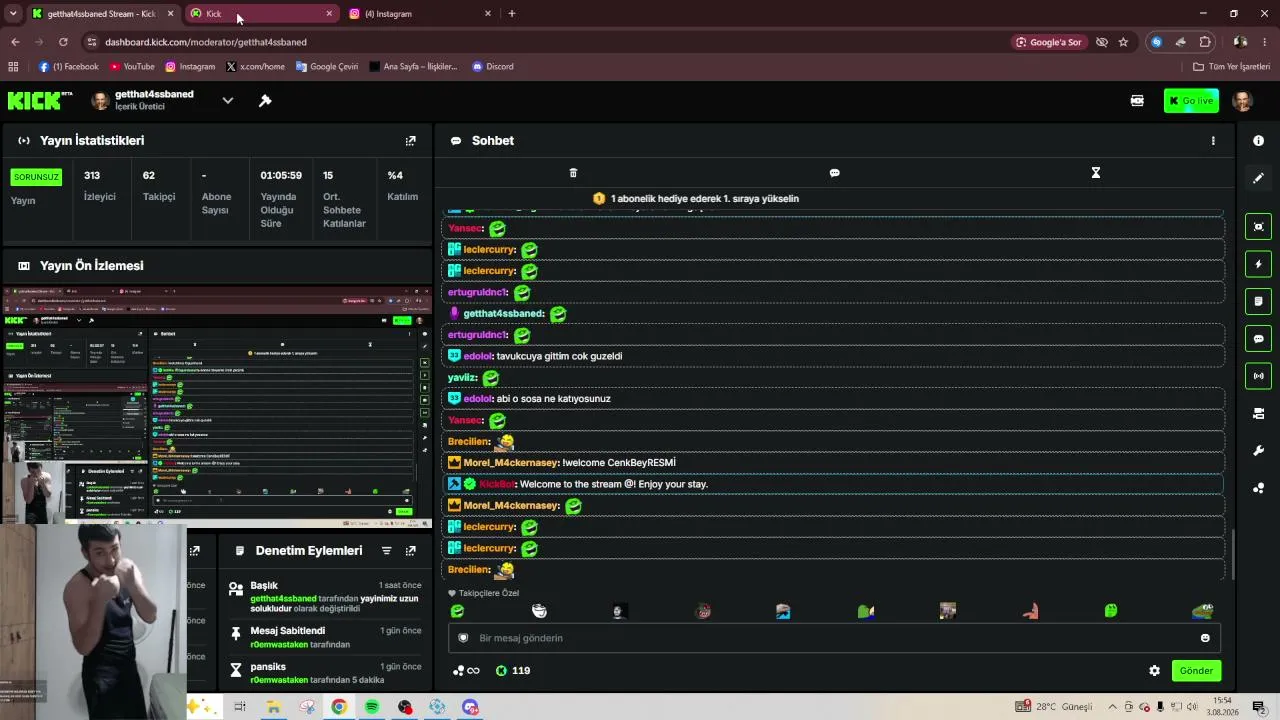Pop out the Denetim Eylemleri panel
1280x720 pixels.
coord(410,551)
